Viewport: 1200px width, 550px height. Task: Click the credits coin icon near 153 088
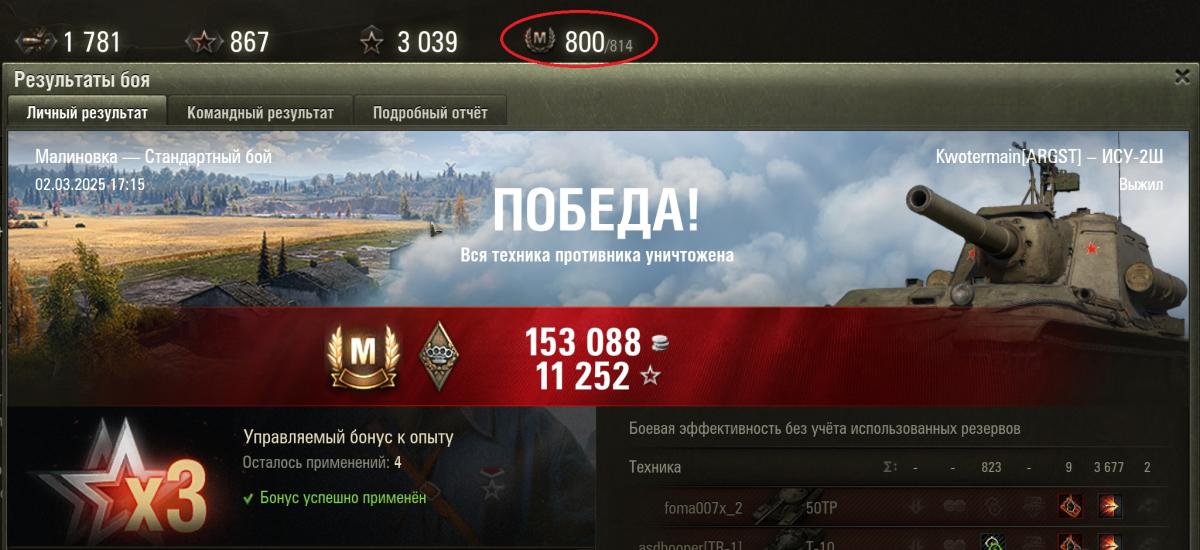pyautogui.click(x=660, y=344)
